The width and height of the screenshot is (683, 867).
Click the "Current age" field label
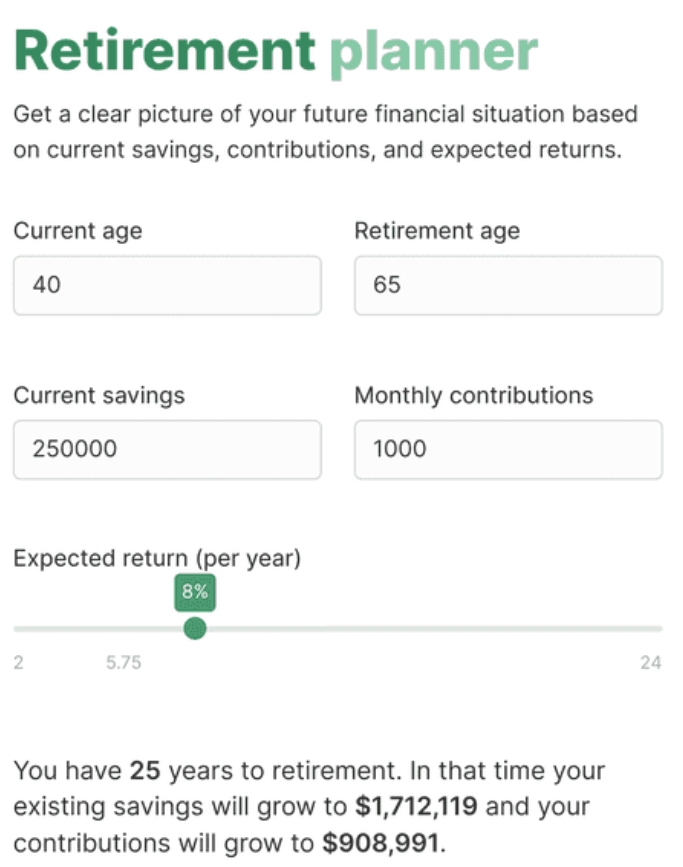(78, 231)
